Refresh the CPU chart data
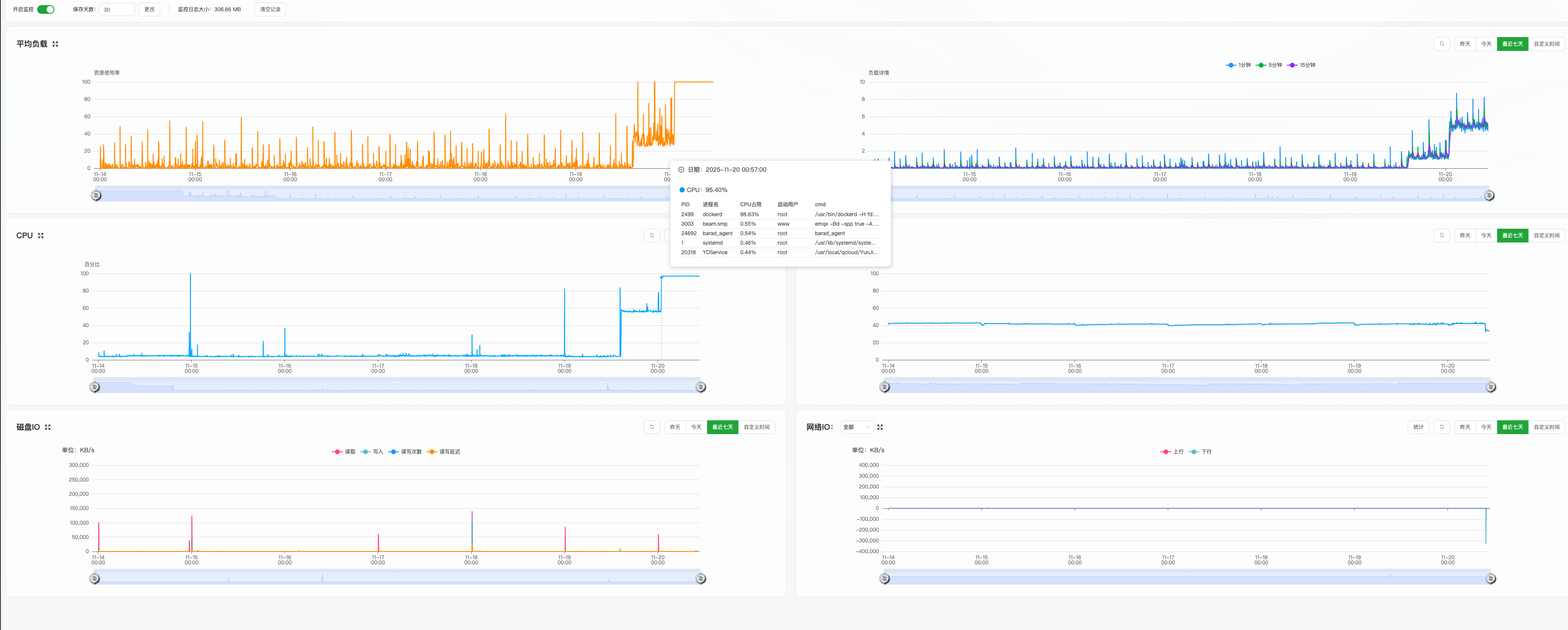Screen dimensions: 1568x630 (651, 235)
